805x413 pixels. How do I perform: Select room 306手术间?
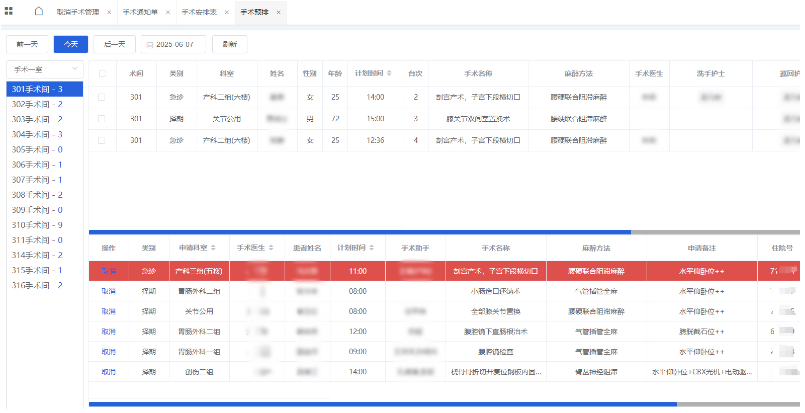[x=45, y=165]
